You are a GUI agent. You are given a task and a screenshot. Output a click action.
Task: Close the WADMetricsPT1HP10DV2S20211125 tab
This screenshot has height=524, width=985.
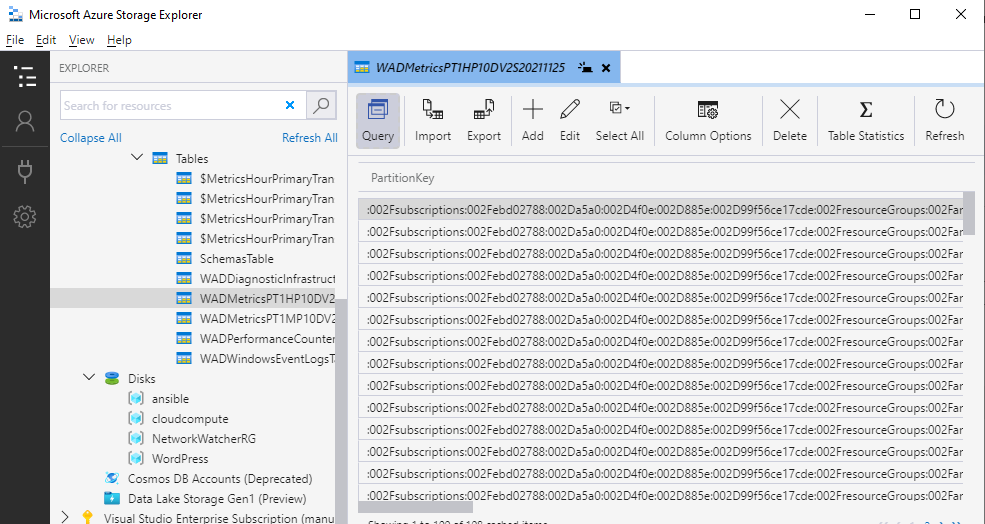pos(606,68)
